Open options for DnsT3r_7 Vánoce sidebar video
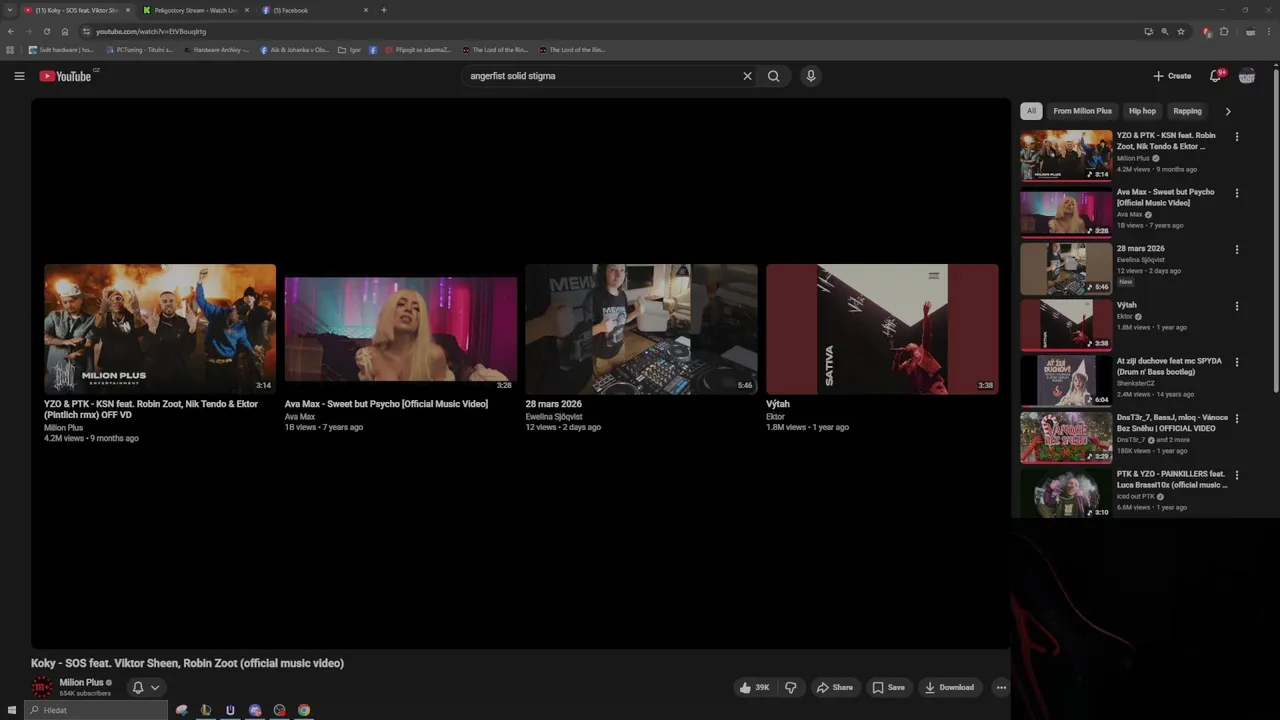 pyautogui.click(x=1237, y=419)
